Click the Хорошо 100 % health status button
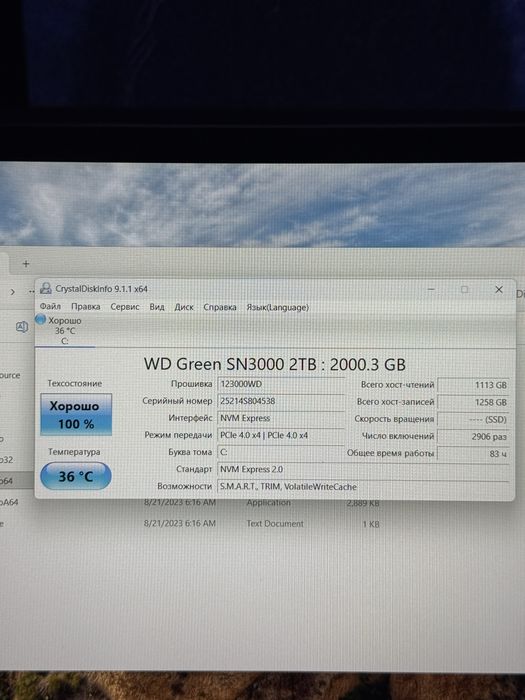The width and height of the screenshot is (525, 700). pyautogui.click(x=76, y=414)
